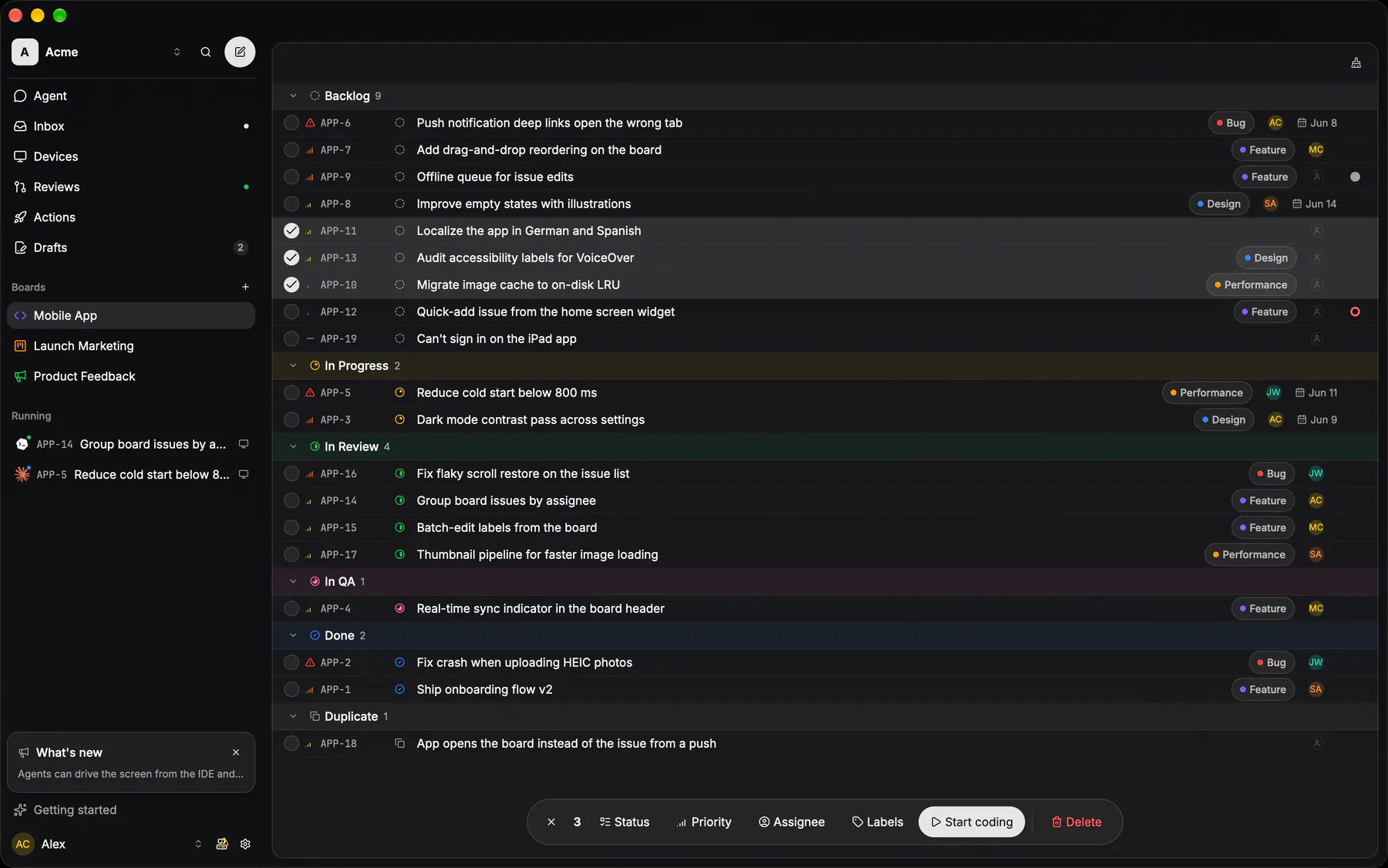Deselect APP-10 Migrate image cache checkbox
This screenshot has width=1388, height=868.
(x=291, y=284)
